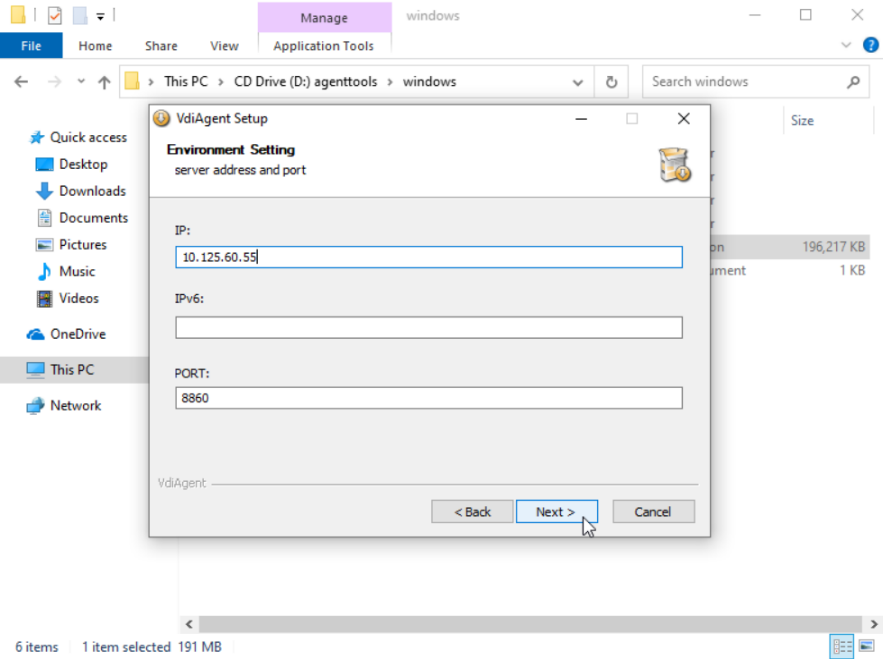
Task: Go back using Explorer's back arrow
Action: pos(21,82)
